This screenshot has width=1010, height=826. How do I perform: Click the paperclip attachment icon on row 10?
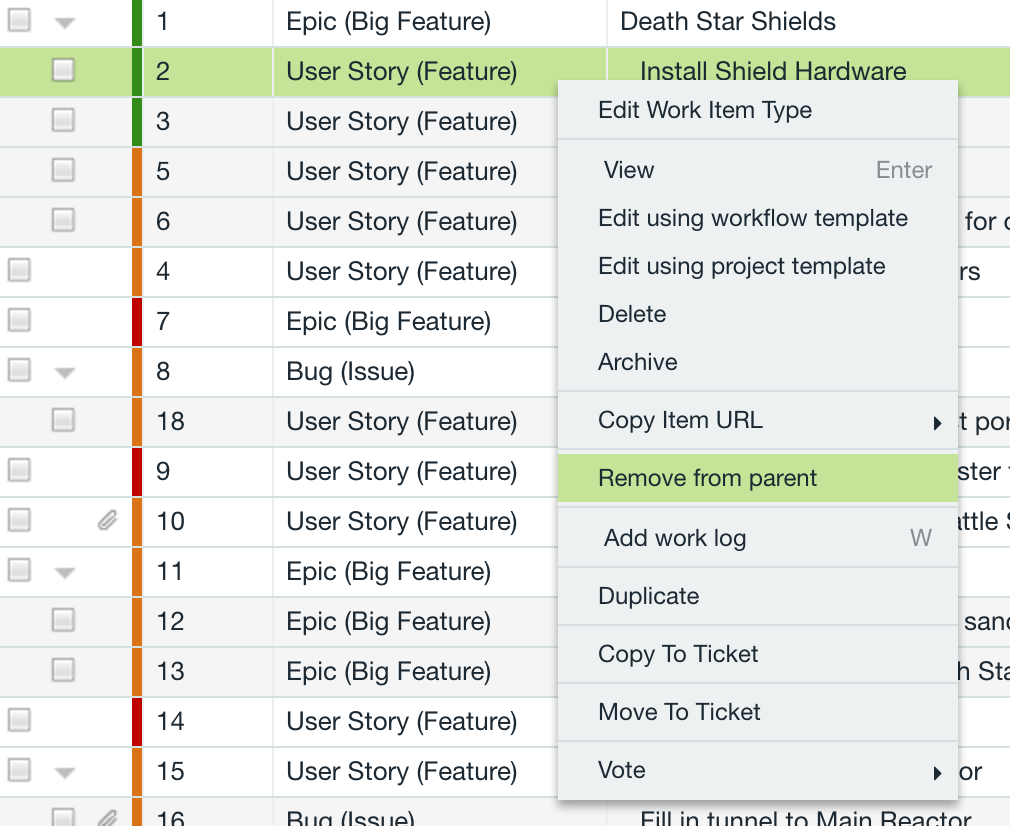[x=107, y=521]
